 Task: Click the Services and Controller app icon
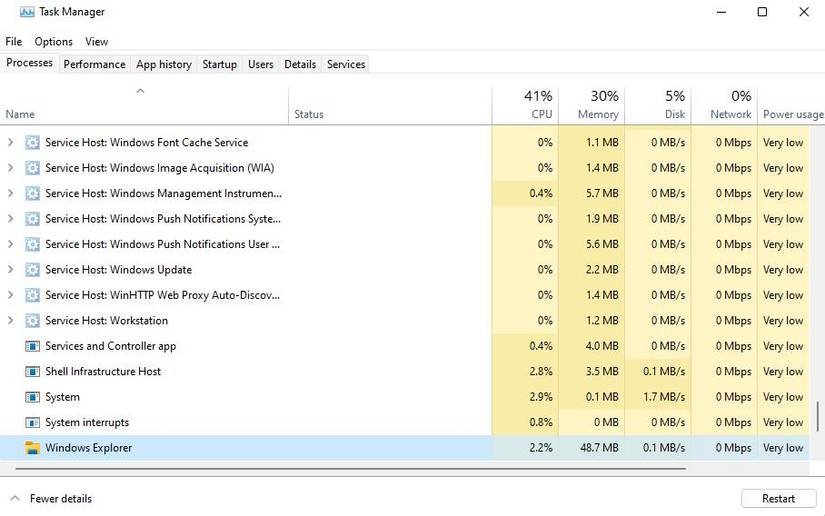tap(32, 346)
